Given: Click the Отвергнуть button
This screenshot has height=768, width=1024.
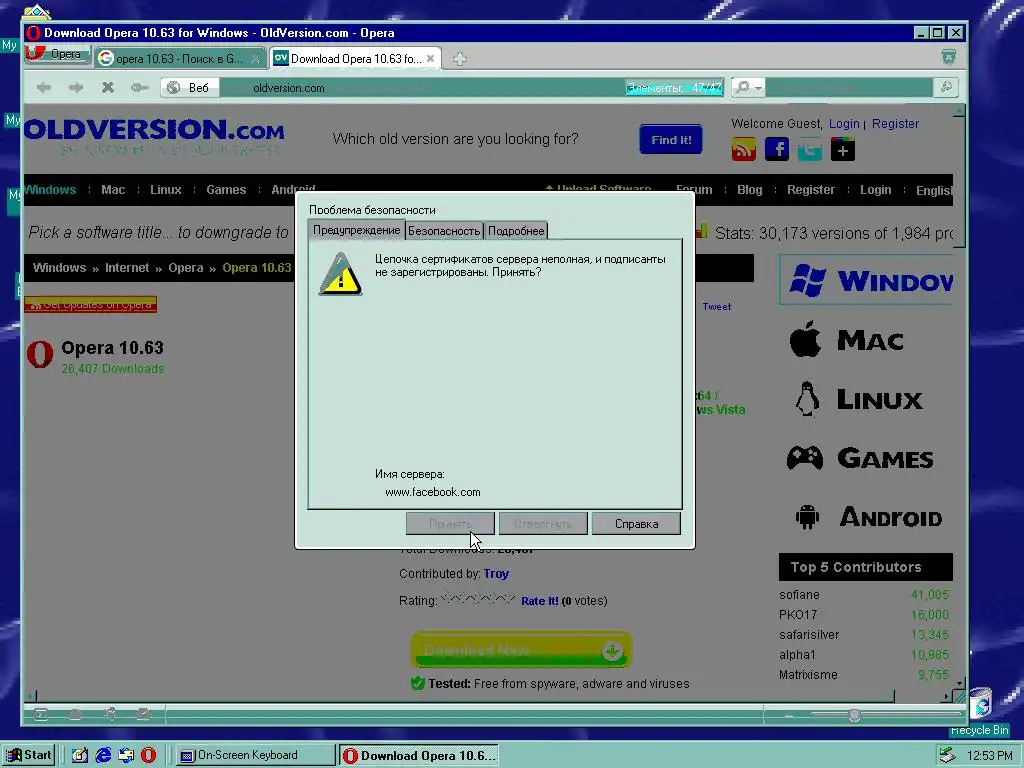Looking at the screenshot, I should click(543, 524).
